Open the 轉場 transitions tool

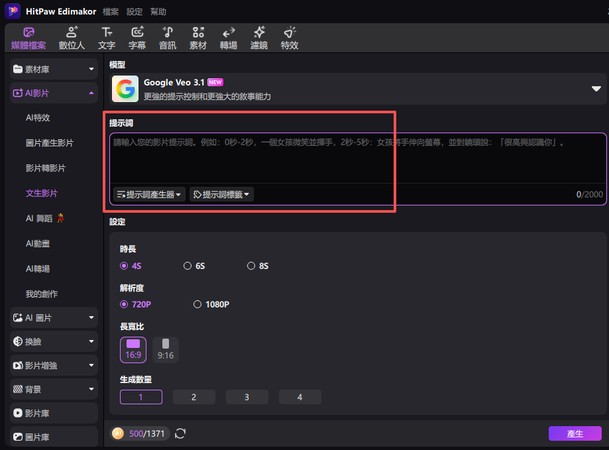point(228,38)
